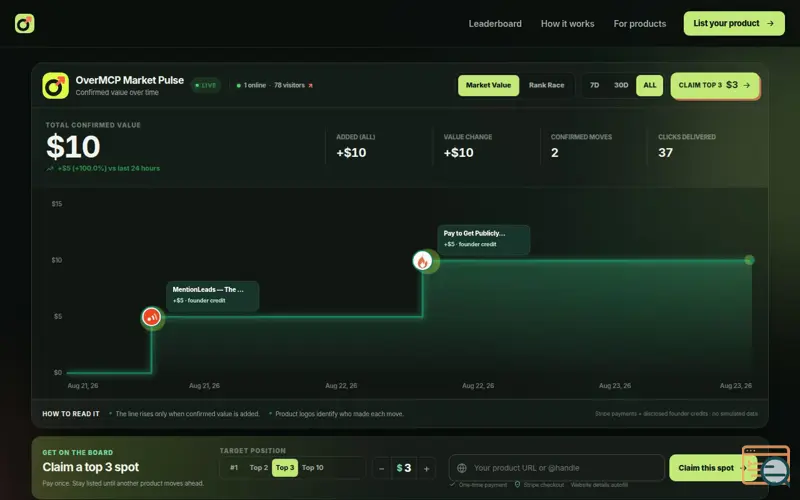This screenshot has height=500, width=800.
Task: Click the Claim this spot button
Action: point(712,468)
